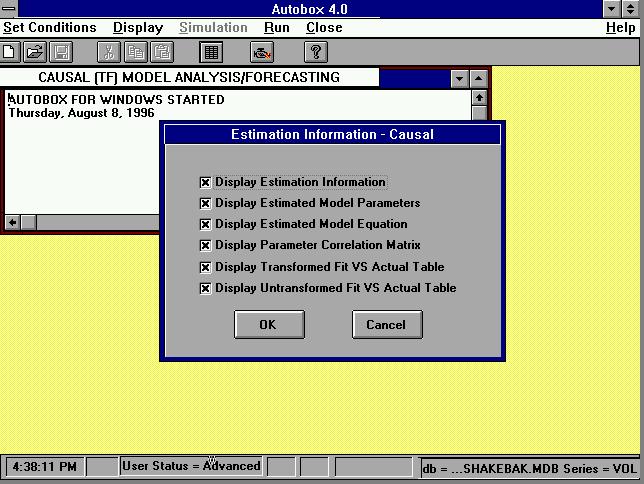Click the New file toolbar icon
The width and height of the screenshot is (644, 484).
[9, 52]
